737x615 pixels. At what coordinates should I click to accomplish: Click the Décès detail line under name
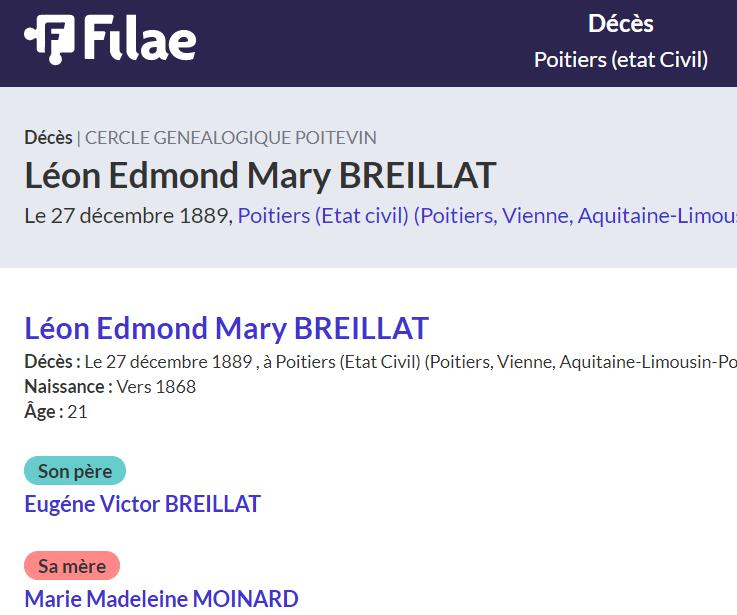[380, 362]
